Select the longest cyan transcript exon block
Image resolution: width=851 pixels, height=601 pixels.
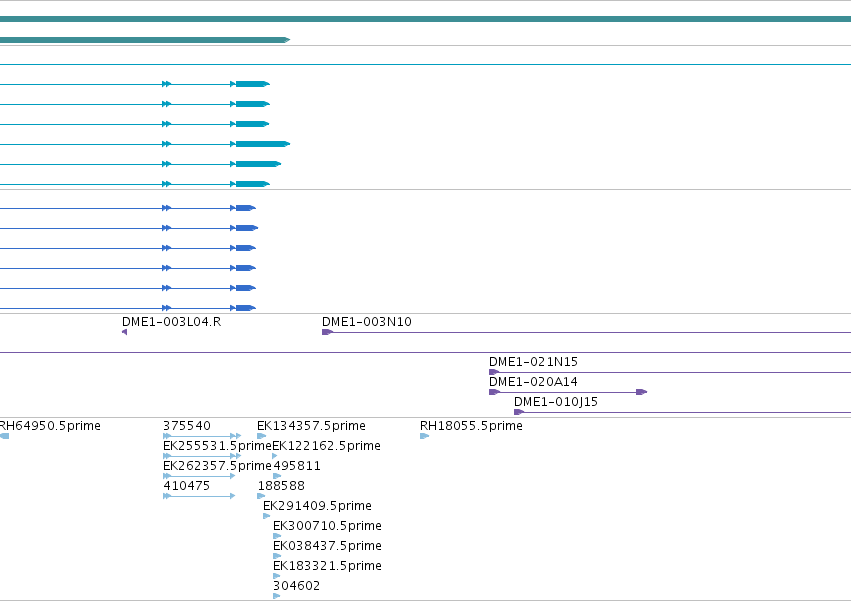click(x=263, y=144)
